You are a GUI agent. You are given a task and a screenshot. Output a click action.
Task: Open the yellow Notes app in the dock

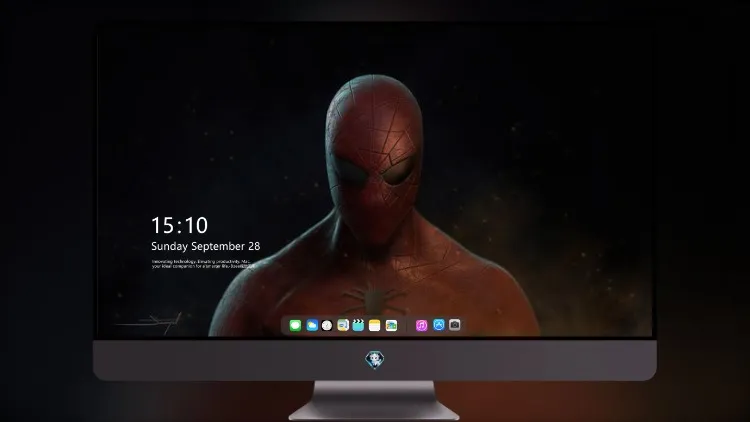(x=375, y=325)
